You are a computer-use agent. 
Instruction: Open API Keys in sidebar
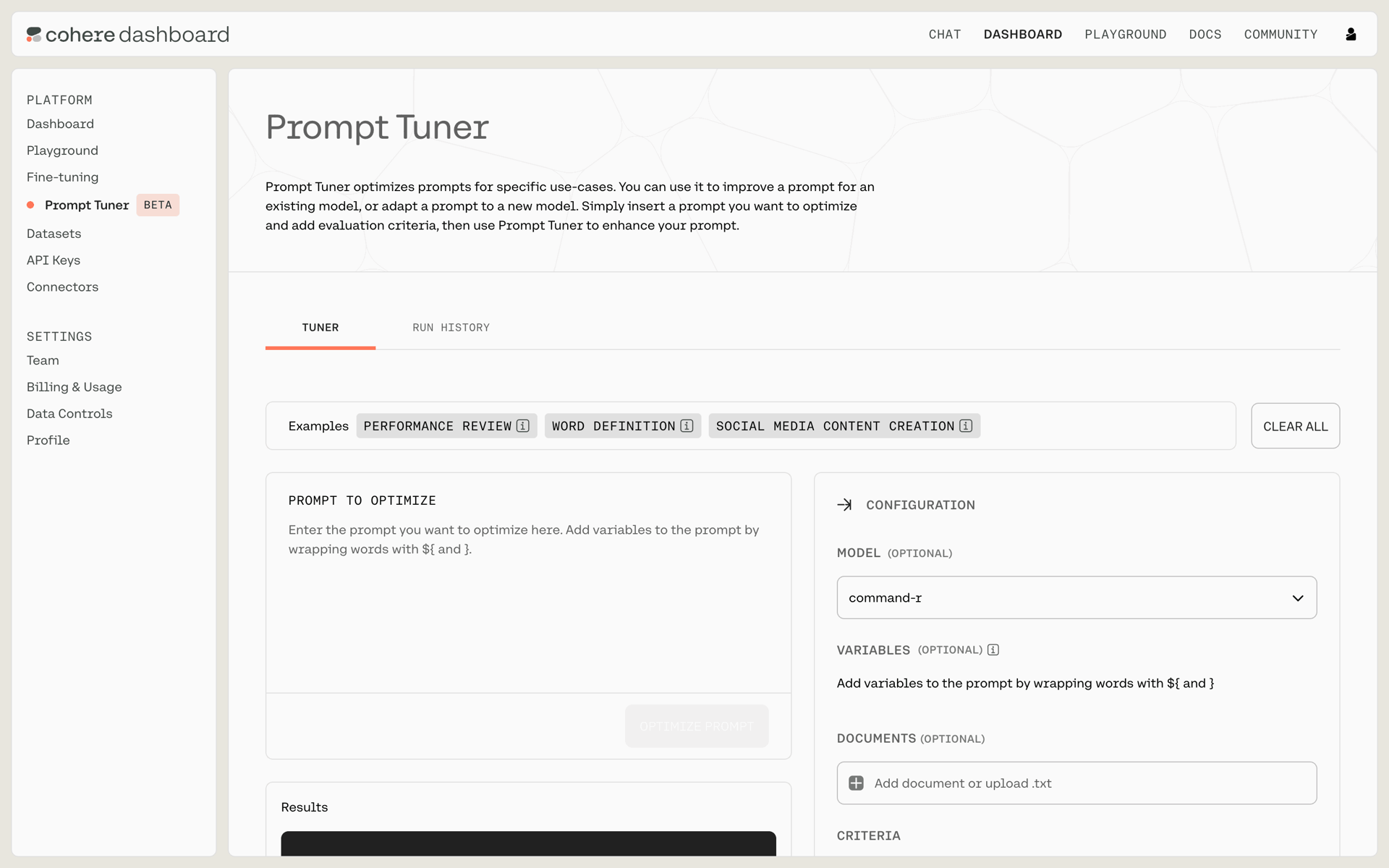(54, 260)
